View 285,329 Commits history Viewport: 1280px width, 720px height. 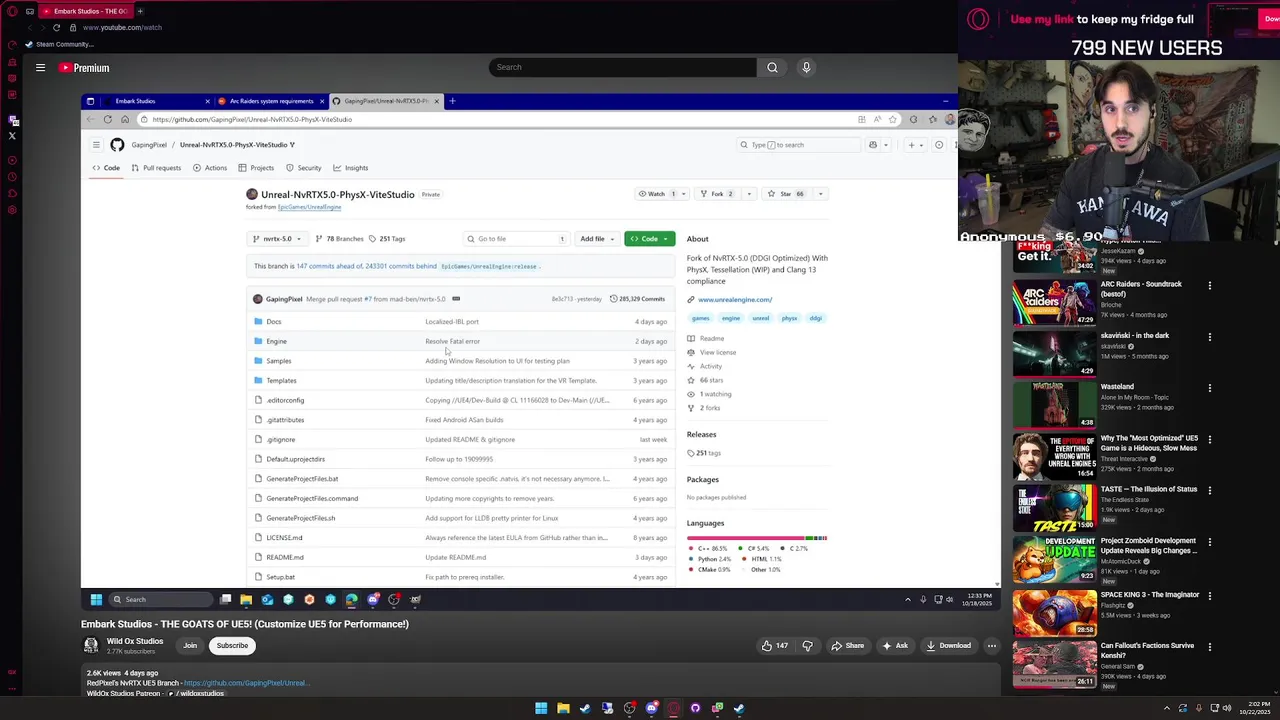[637, 299]
